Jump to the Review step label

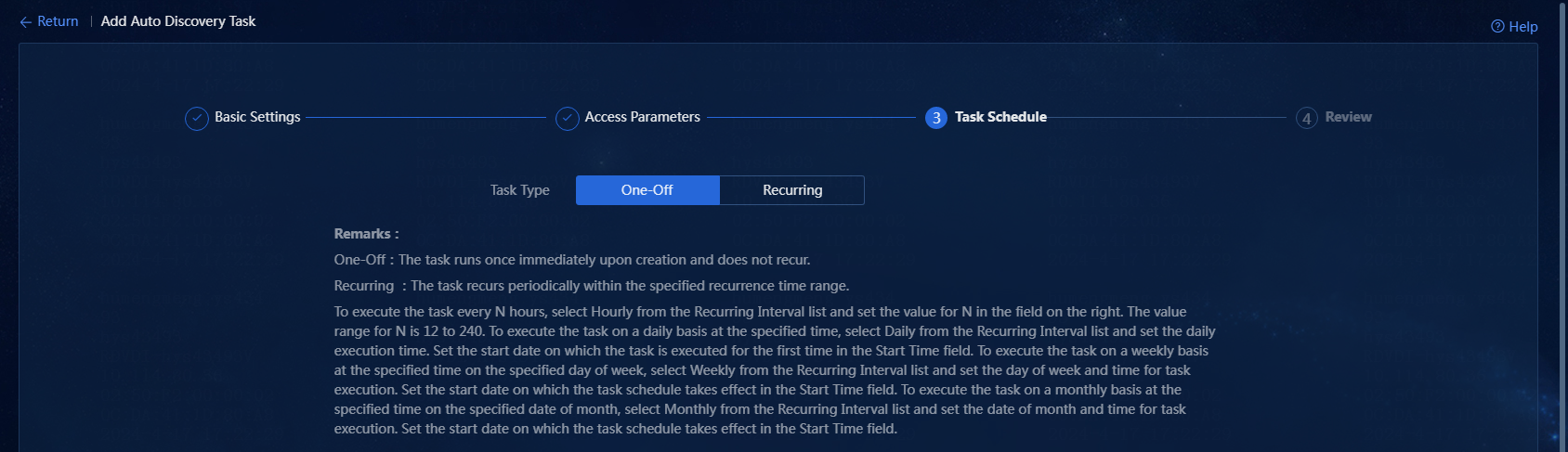click(1348, 117)
